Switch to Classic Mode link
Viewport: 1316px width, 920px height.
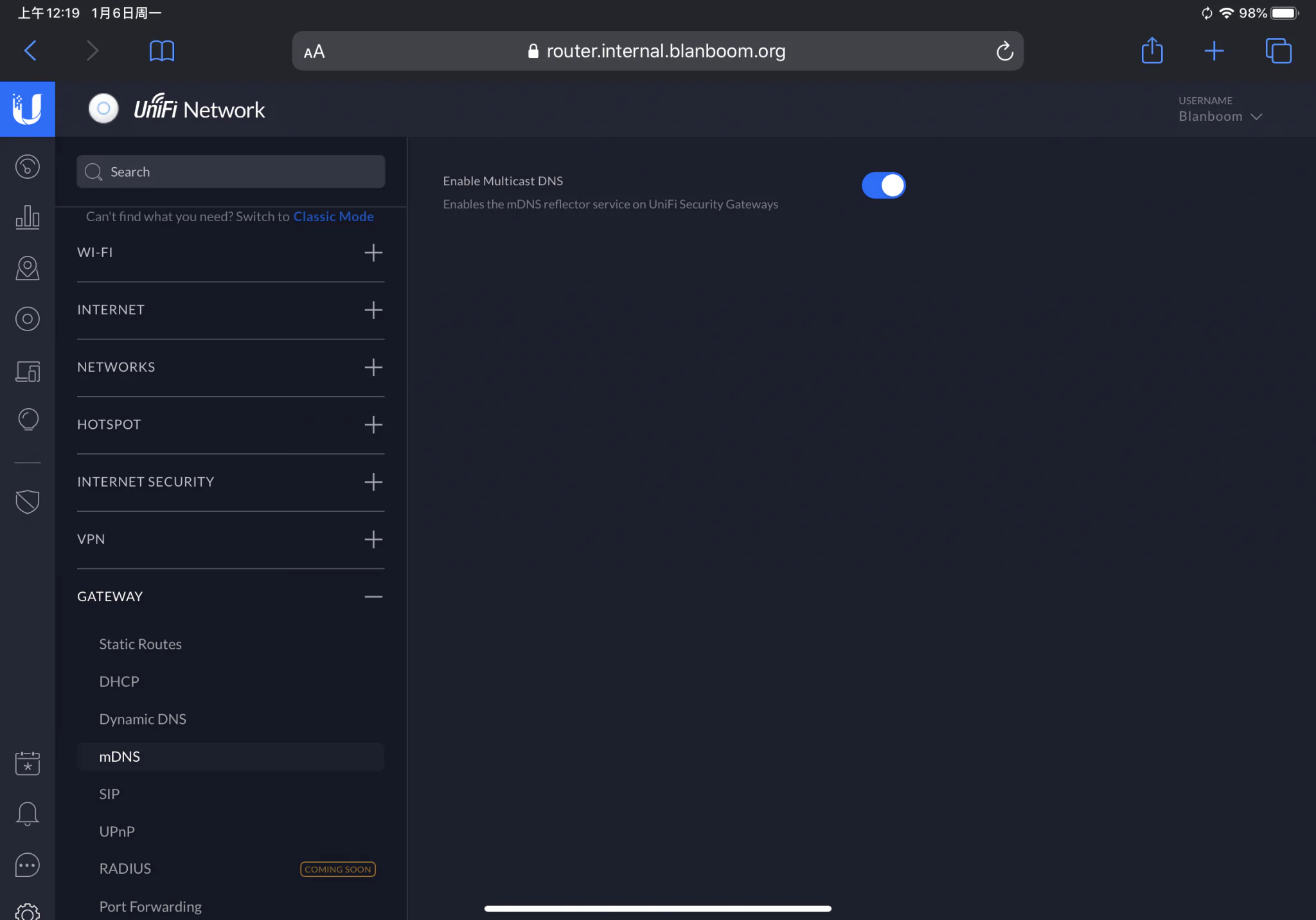(333, 217)
